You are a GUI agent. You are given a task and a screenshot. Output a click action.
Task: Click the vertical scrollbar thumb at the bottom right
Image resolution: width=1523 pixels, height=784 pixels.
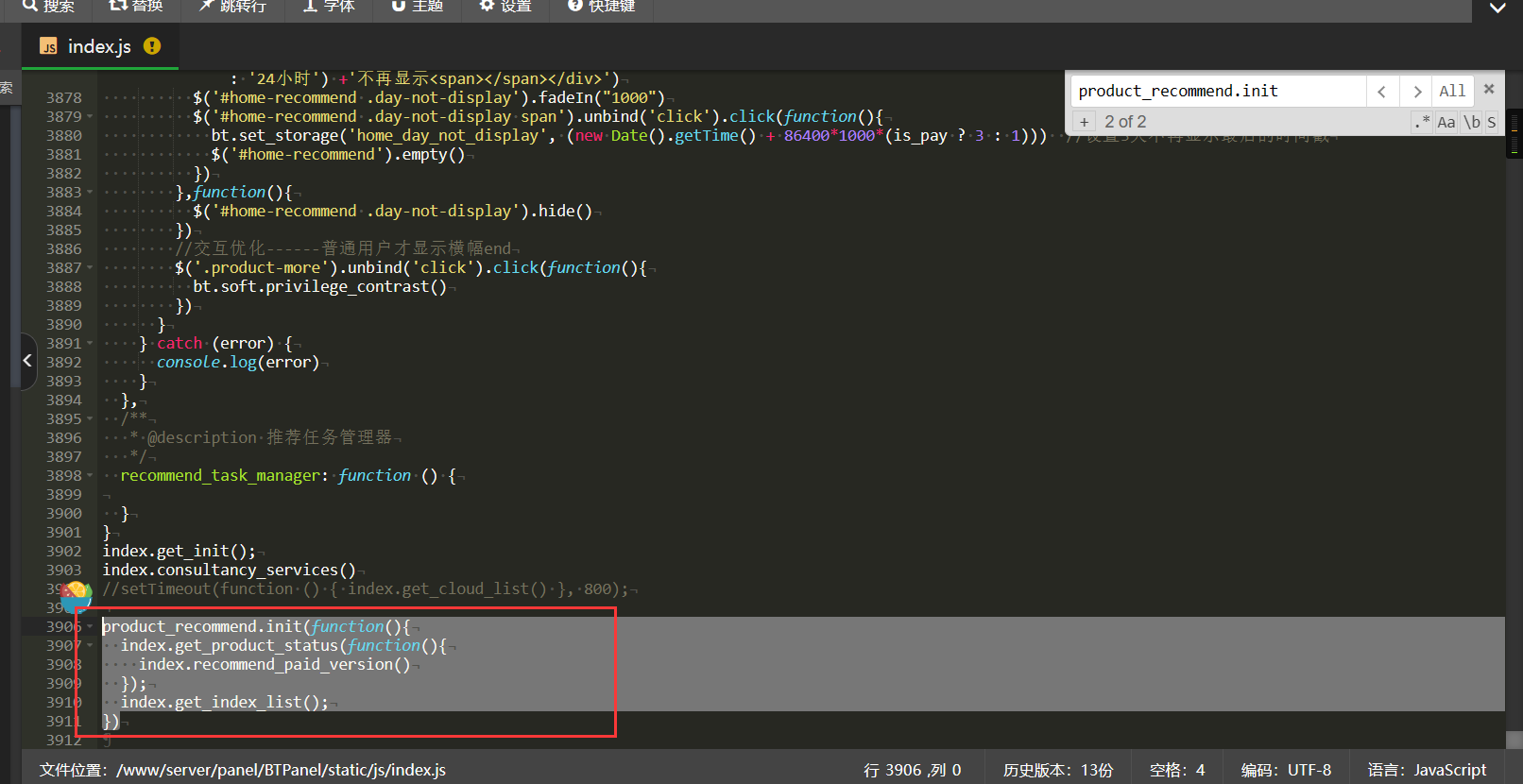[1514, 740]
